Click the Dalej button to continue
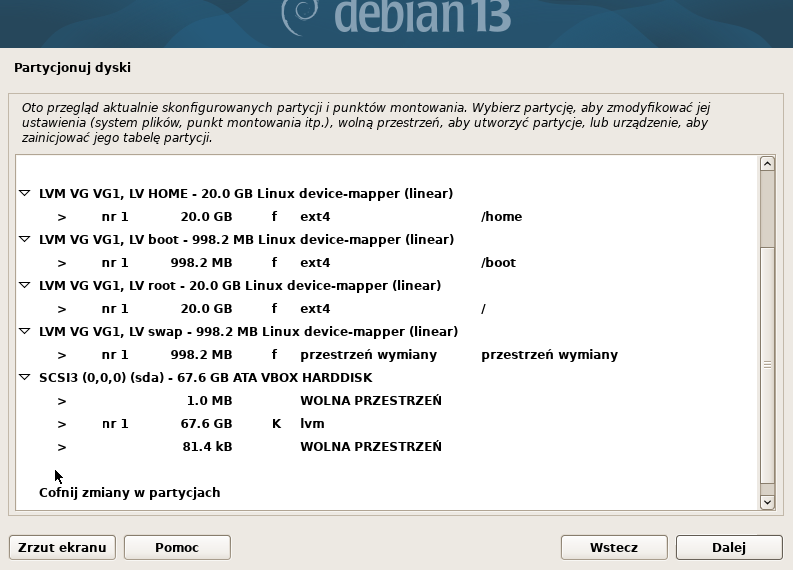Image resolution: width=793 pixels, height=570 pixels. tap(729, 548)
